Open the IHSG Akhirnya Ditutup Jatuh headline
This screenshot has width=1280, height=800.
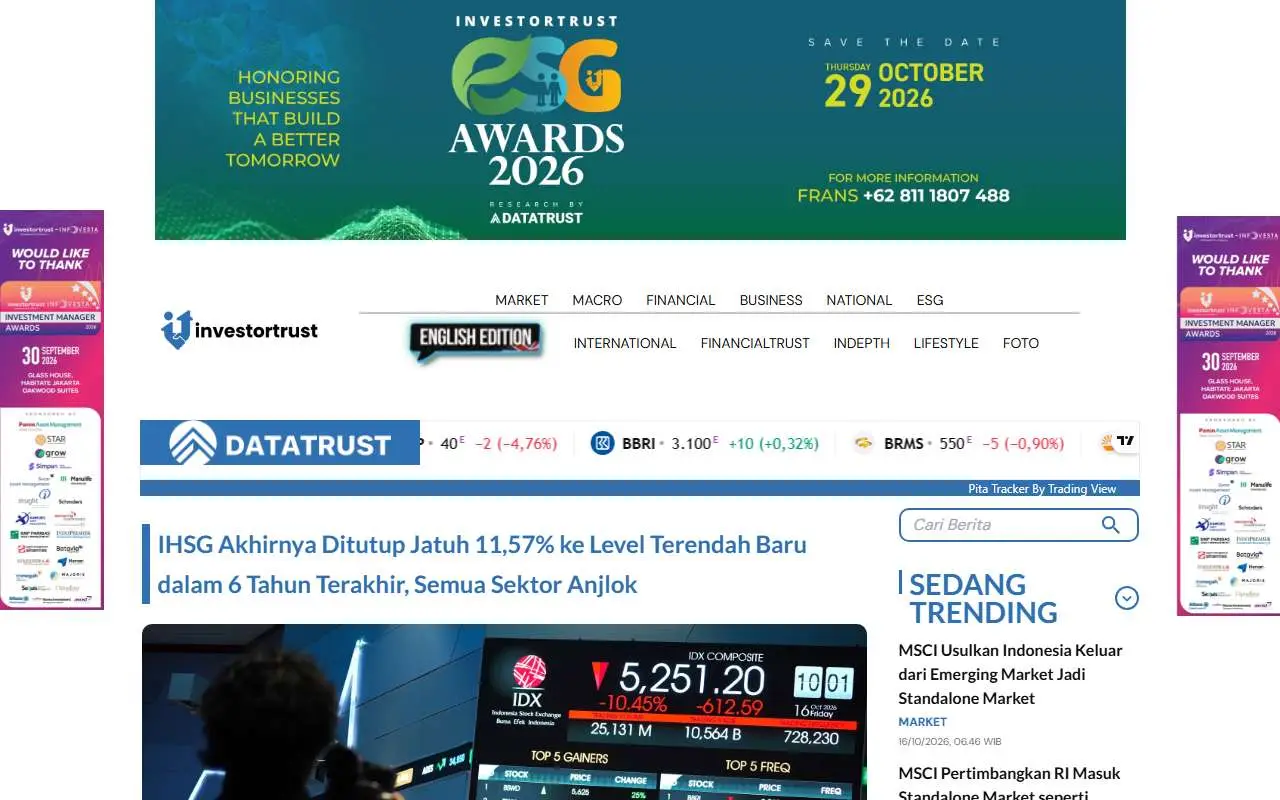(x=482, y=564)
